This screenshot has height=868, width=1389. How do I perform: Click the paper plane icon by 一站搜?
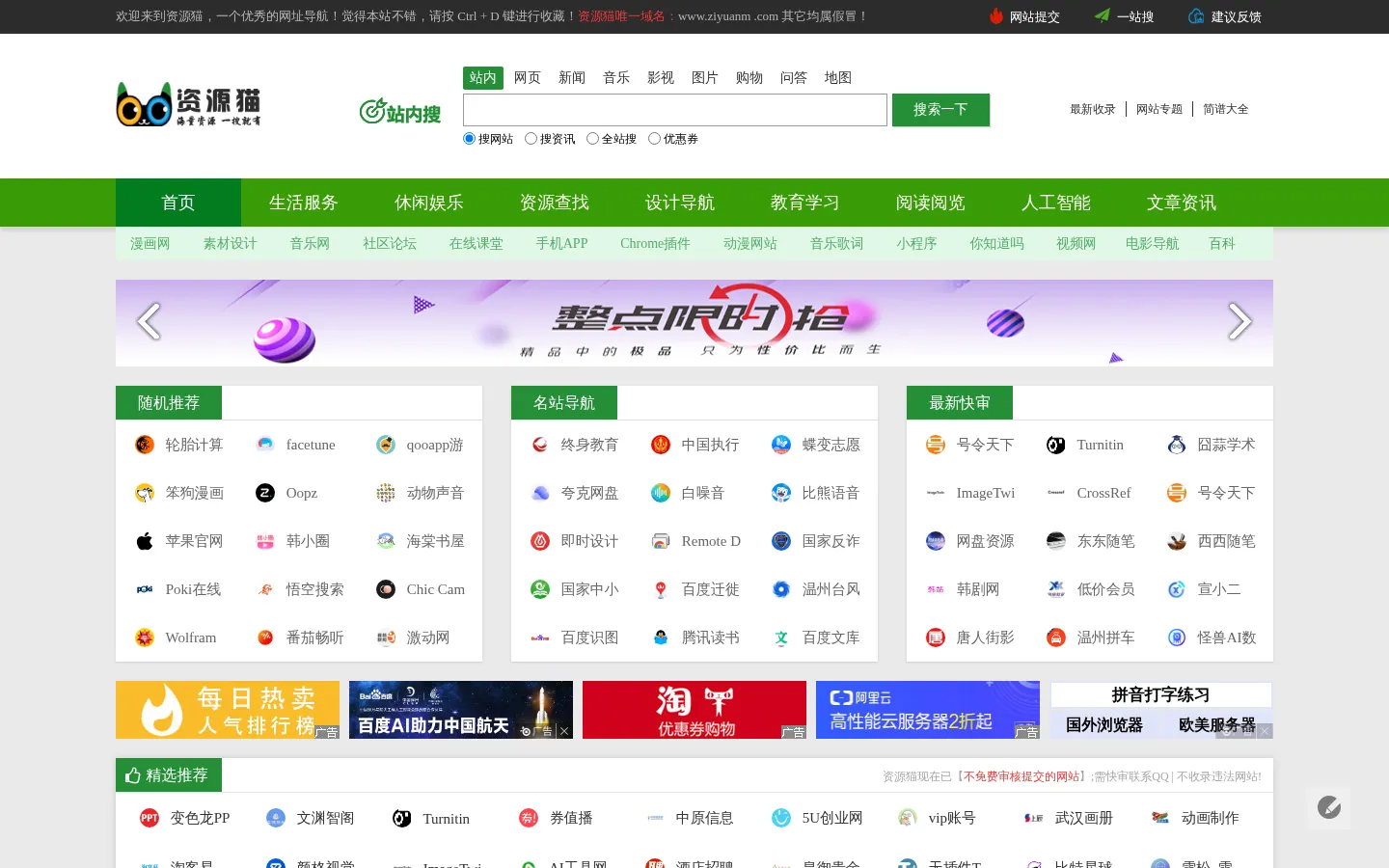(x=1103, y=16)
